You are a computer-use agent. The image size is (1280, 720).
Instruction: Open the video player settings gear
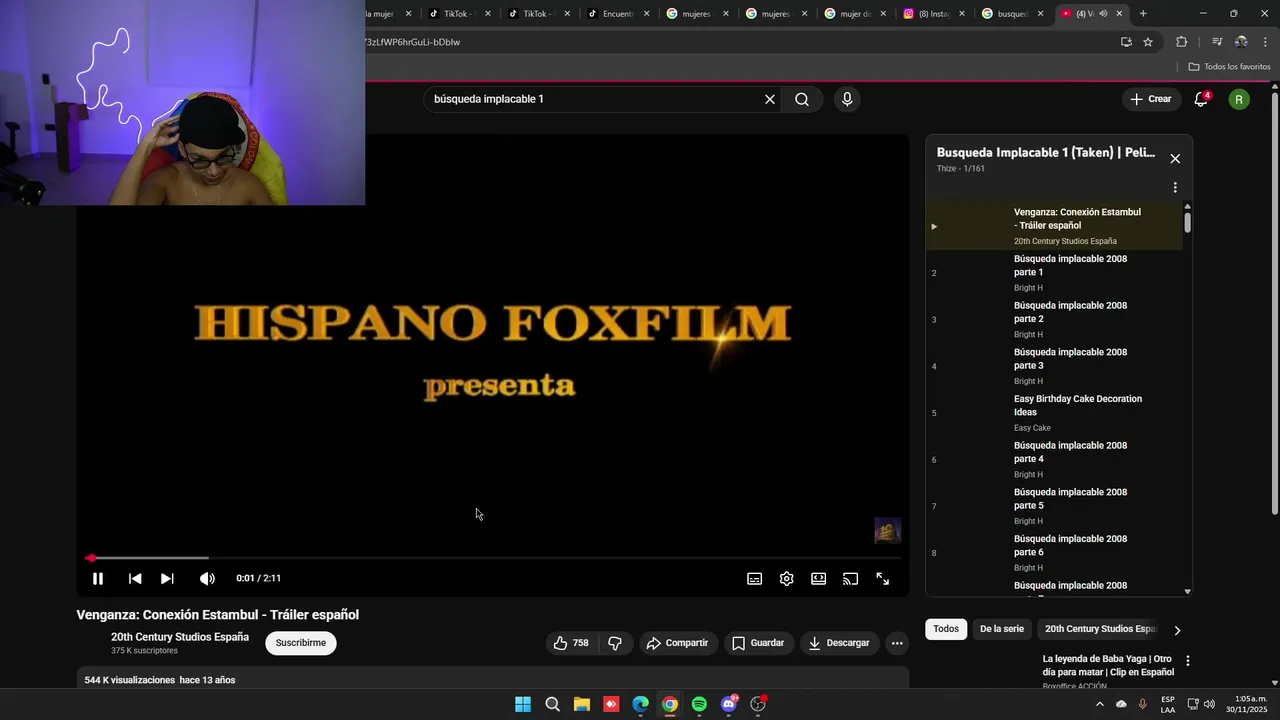787,579
